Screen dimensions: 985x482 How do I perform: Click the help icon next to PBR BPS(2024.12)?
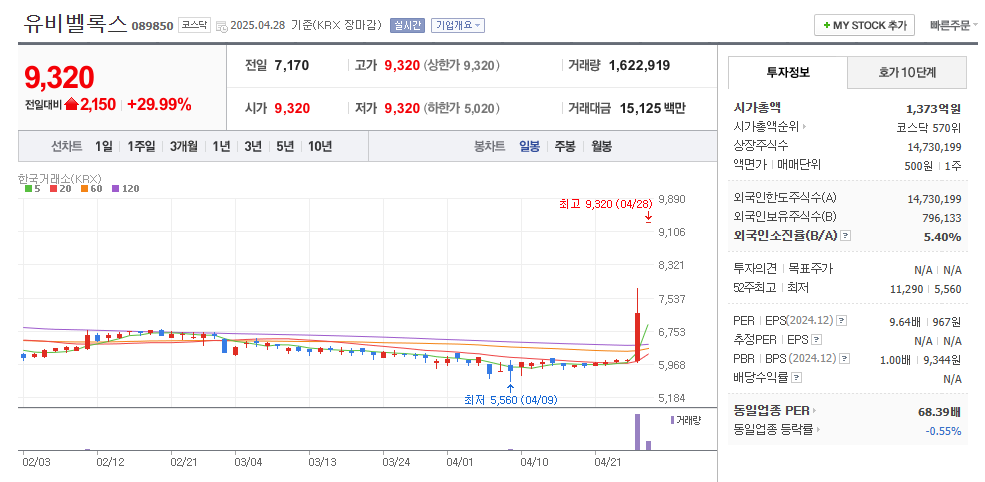pos(844,359)
